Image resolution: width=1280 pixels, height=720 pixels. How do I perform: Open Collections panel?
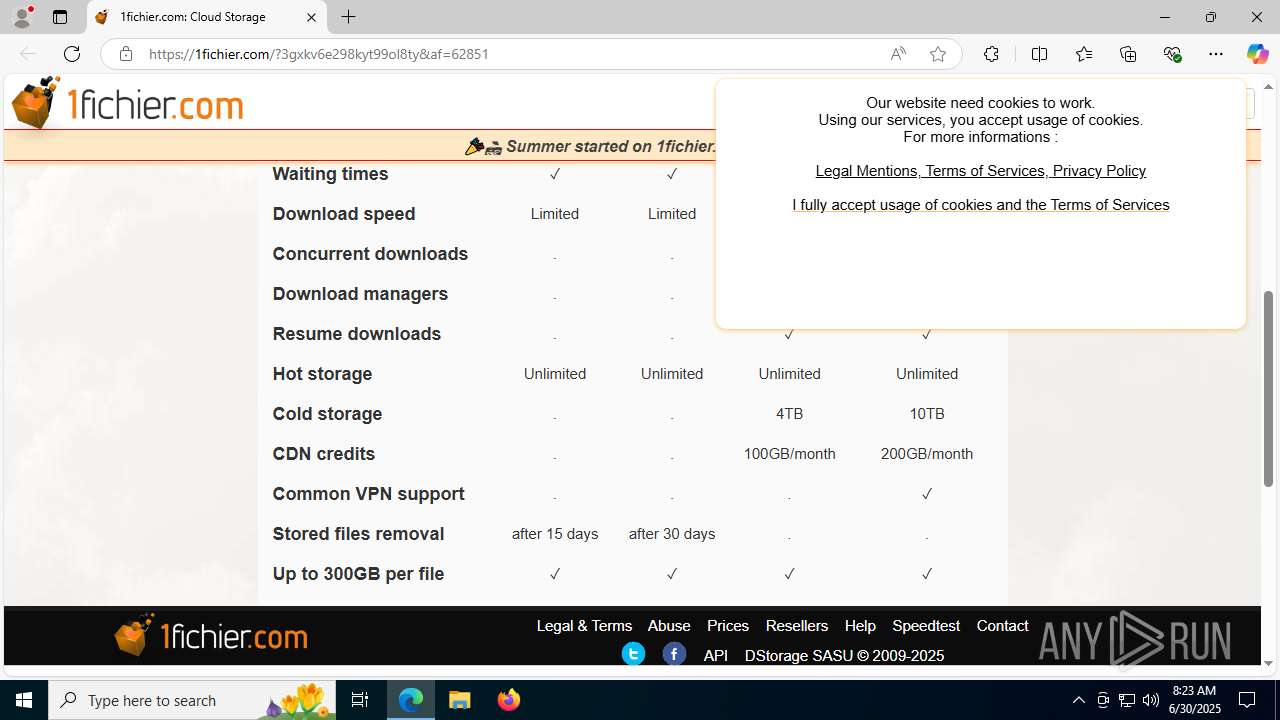click(x=1128, y=54)
